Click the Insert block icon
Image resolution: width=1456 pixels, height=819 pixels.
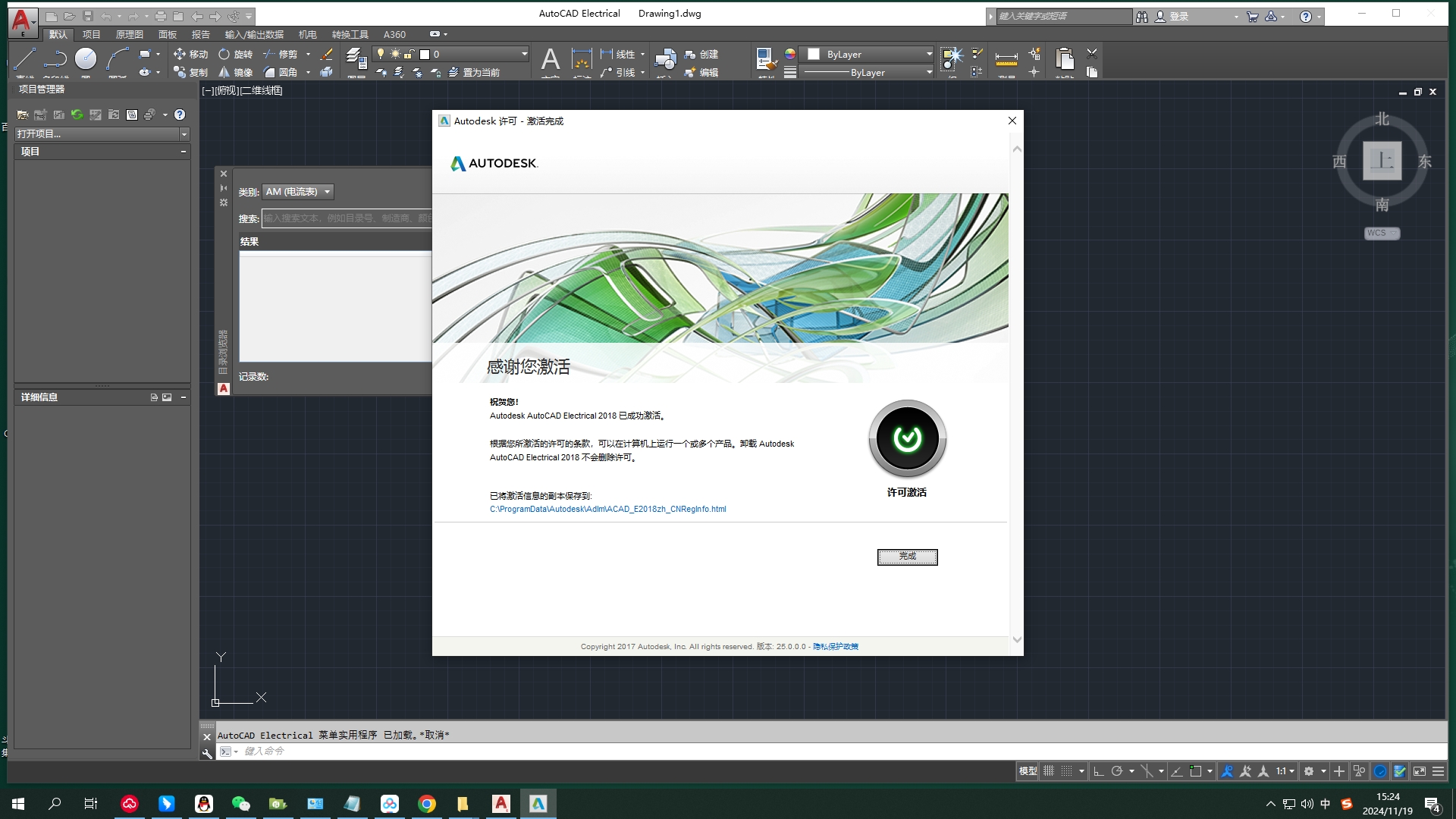[665, 58]
